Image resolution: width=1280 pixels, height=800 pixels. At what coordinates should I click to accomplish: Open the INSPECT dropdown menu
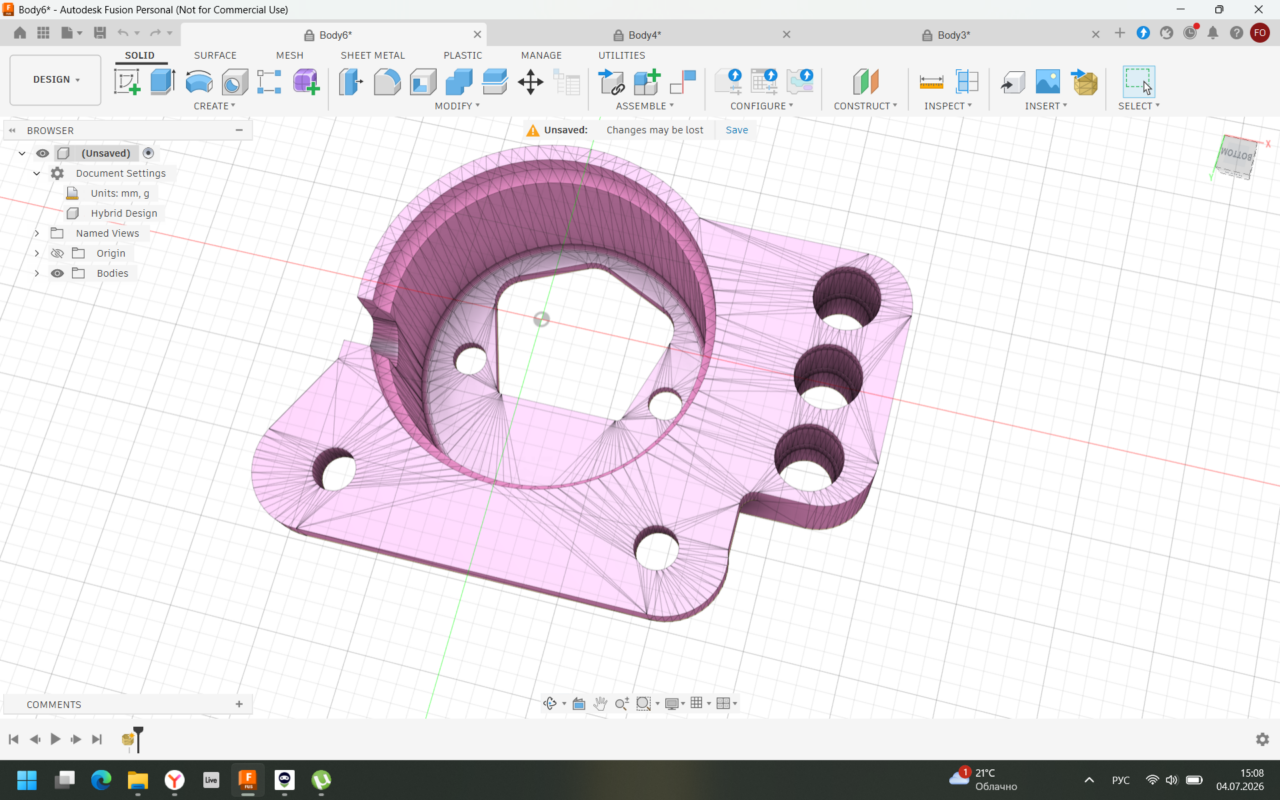(x=948, y=106)
